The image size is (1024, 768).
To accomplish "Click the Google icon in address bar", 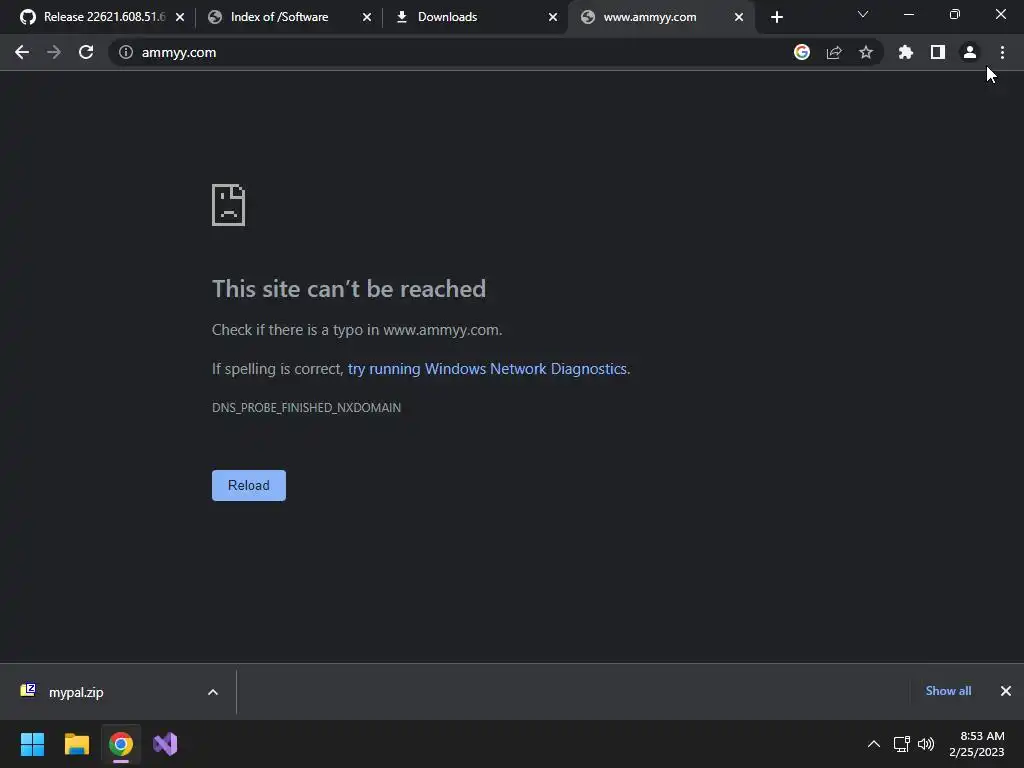I will coord(801,52).
